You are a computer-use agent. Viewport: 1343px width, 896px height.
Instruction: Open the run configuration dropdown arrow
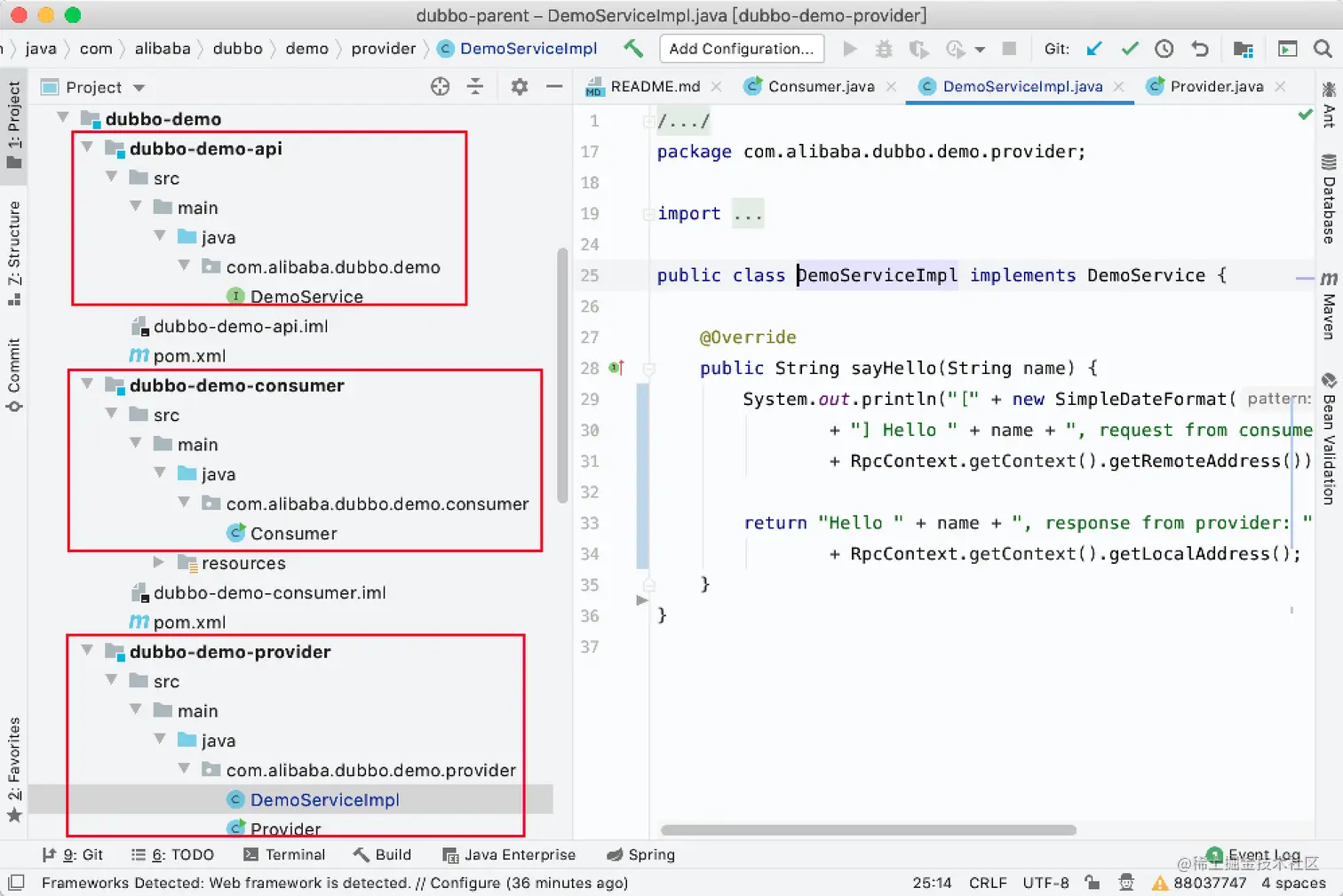pos(979,50)
